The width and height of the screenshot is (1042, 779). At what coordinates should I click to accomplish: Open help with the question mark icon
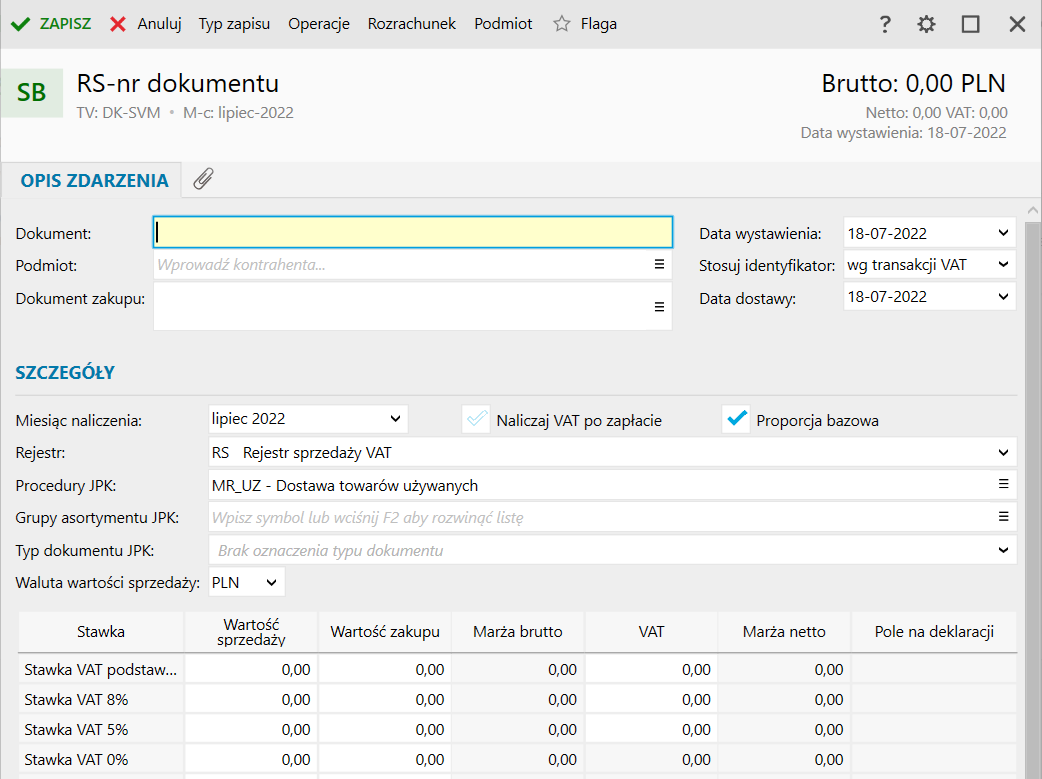click(x=884, y=24)
